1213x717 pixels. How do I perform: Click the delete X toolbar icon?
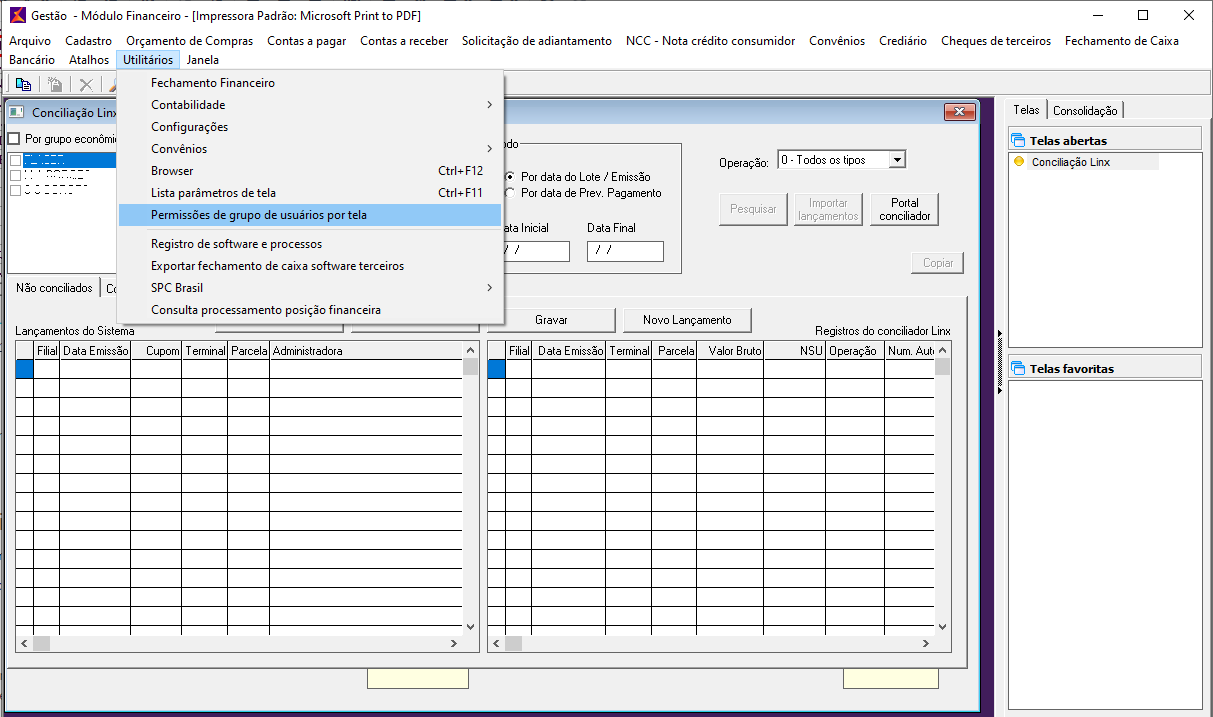click(x=86, y=85)
